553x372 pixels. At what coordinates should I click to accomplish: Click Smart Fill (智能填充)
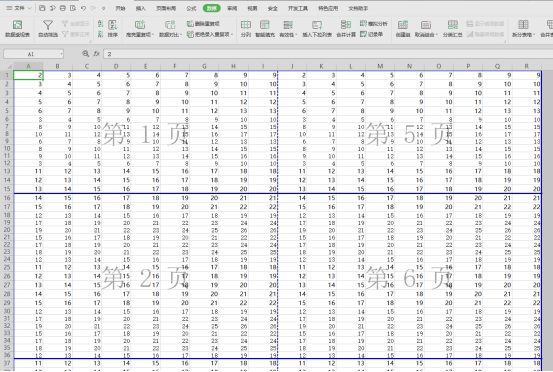coord(265,29)
